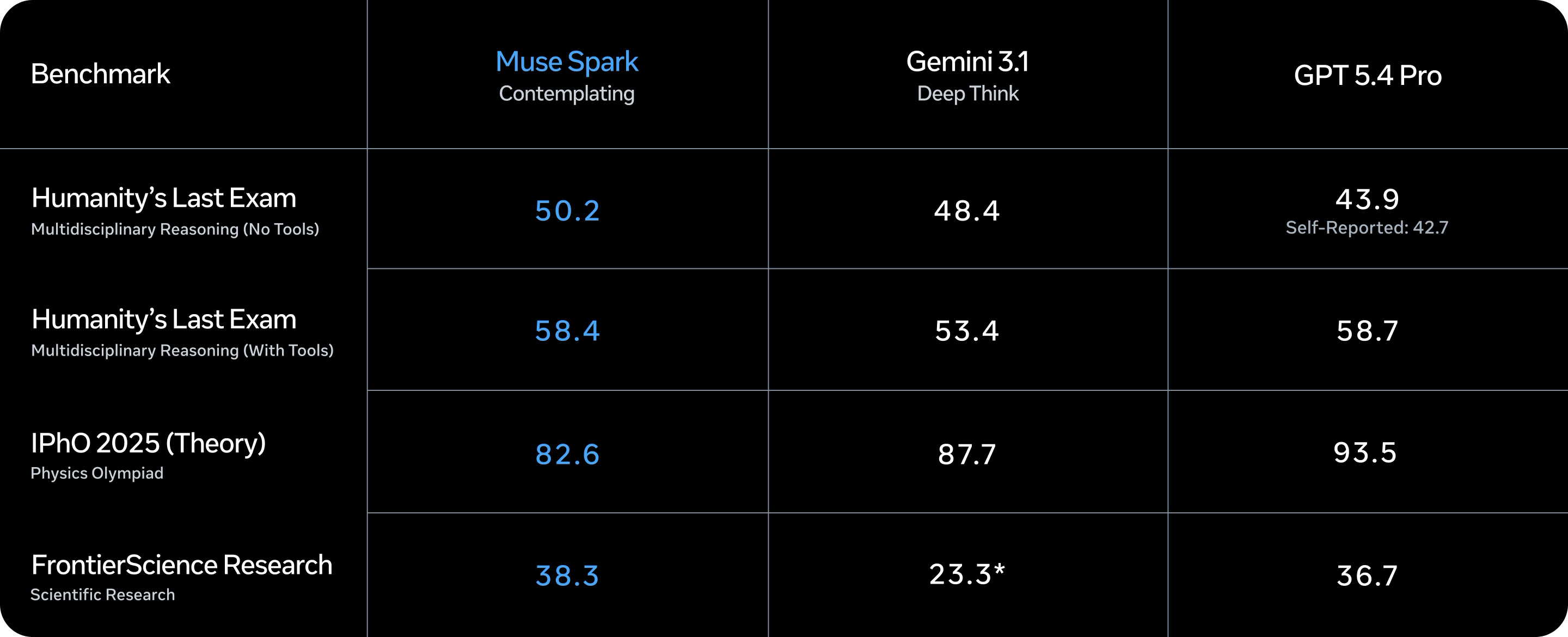Screen dimensions: 1568x637
Task: Select the blue 38.3 FrontierScience score
Action: click(567, 575)
